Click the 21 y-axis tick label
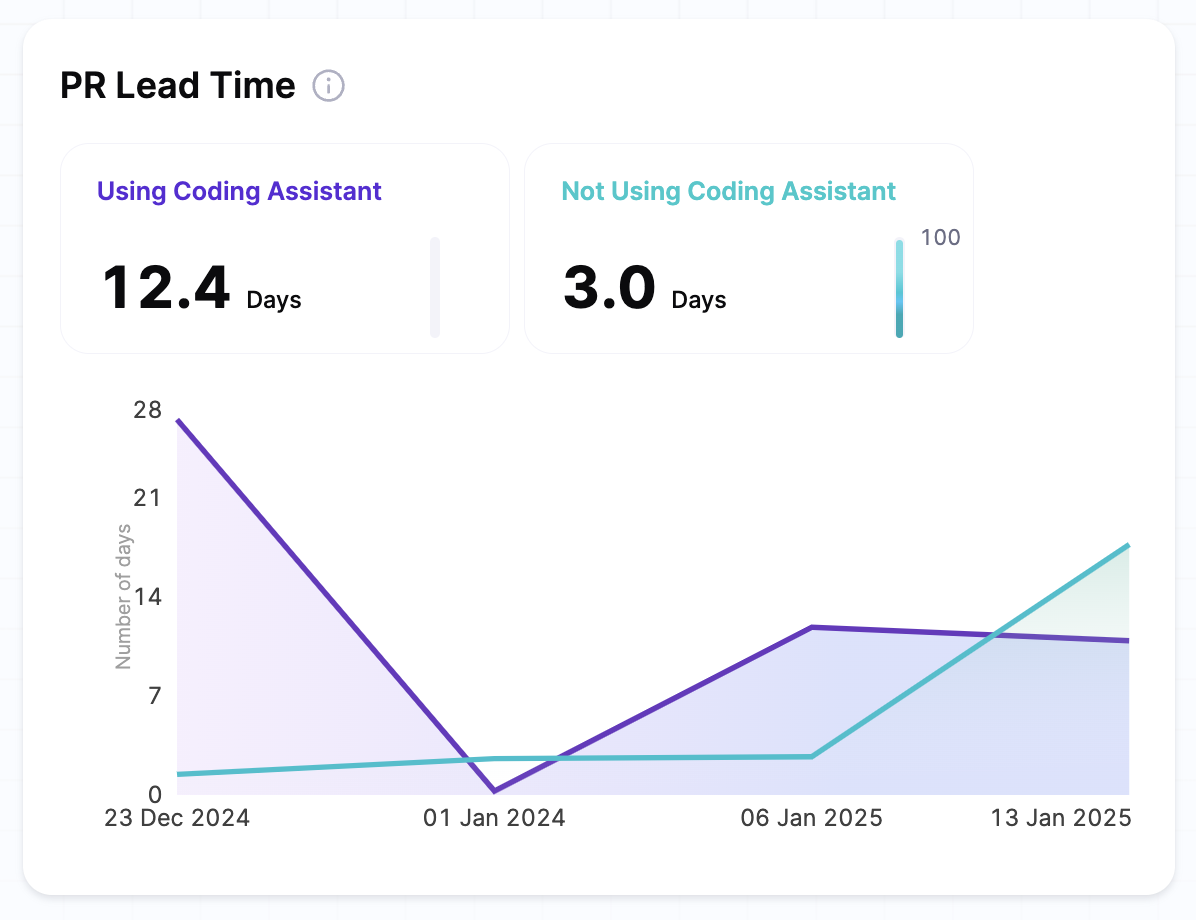 tap(147, 498)
